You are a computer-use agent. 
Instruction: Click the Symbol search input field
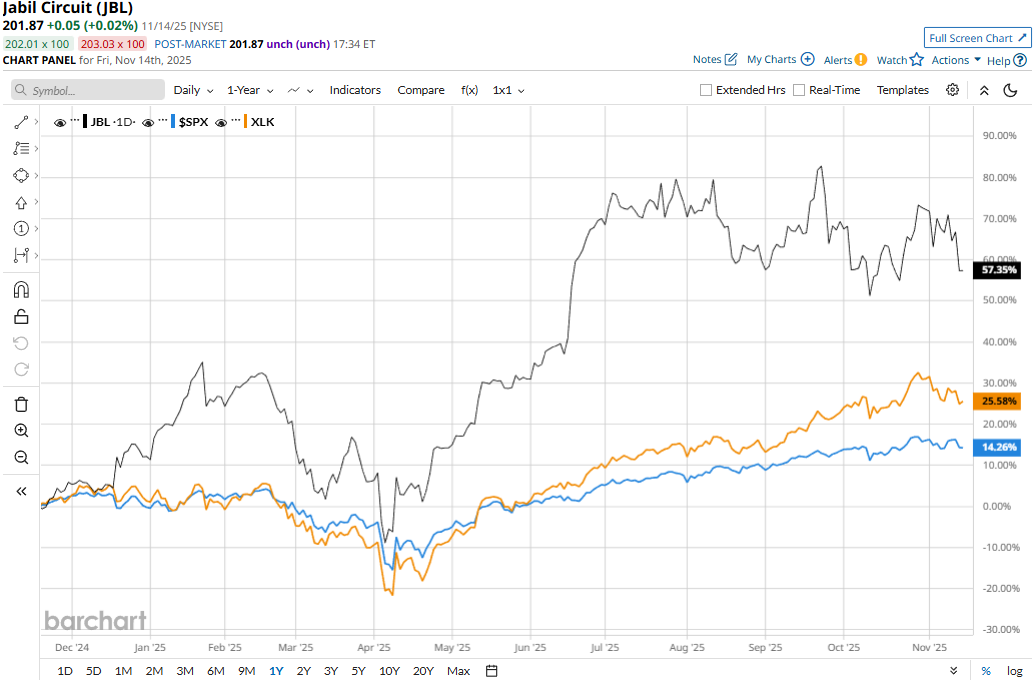[x=88, y=90]
